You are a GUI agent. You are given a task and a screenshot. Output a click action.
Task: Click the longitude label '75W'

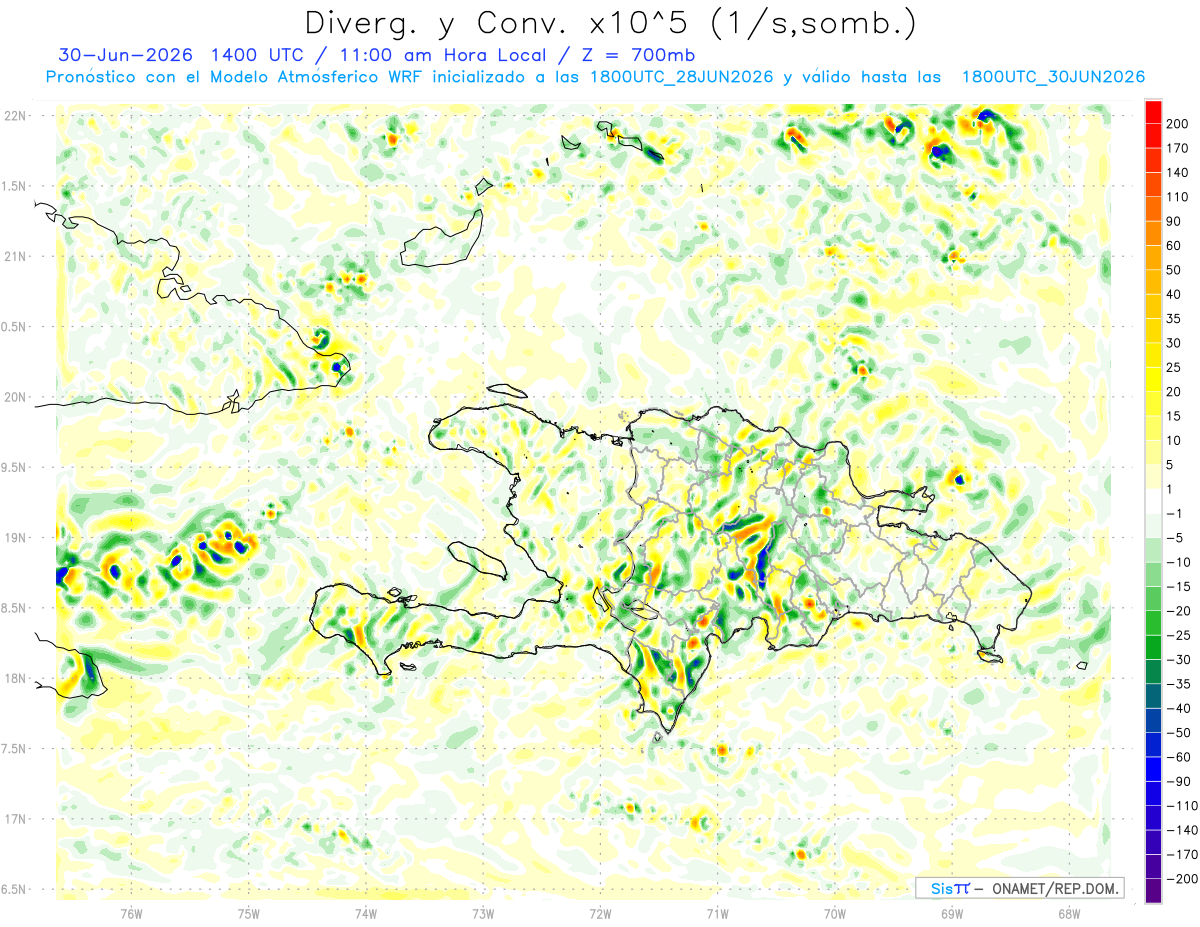pyautogui.click(x=249, y=913)
